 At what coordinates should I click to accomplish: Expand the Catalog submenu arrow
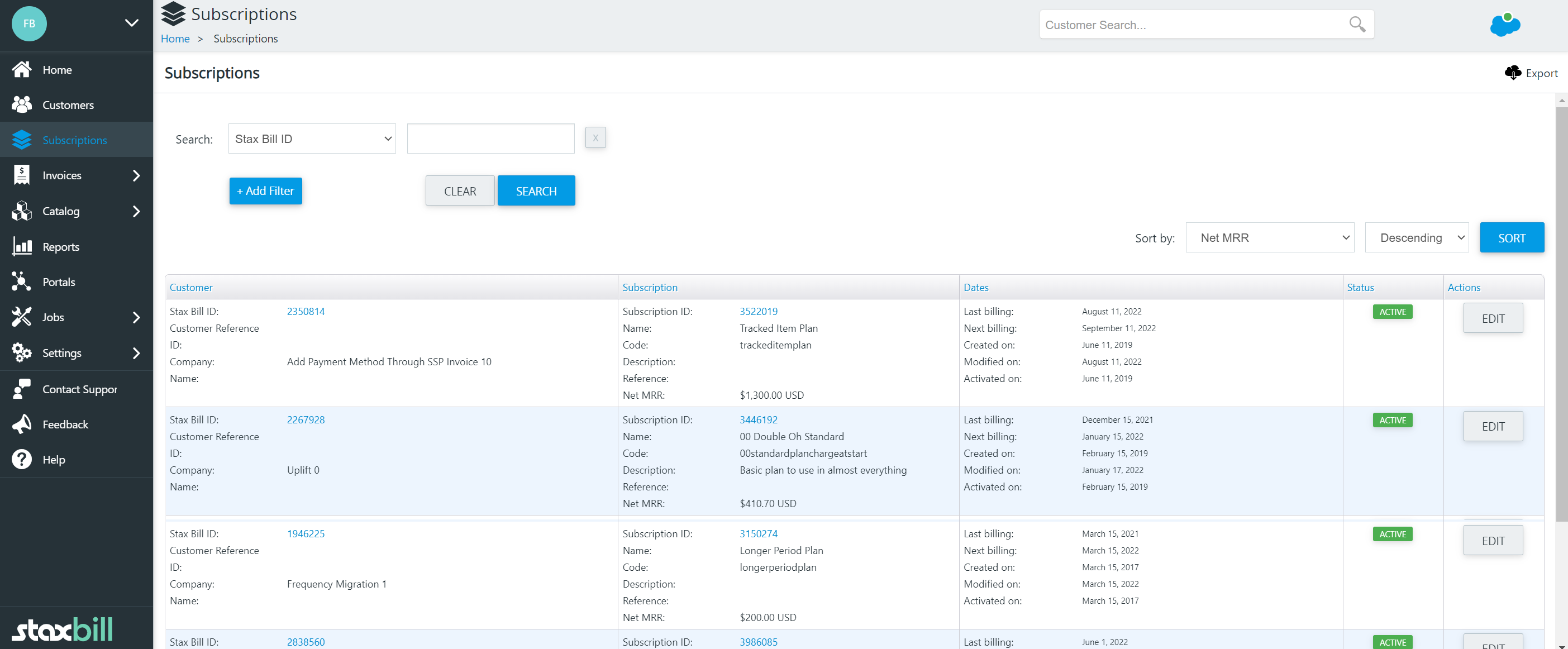coord(136,211)
